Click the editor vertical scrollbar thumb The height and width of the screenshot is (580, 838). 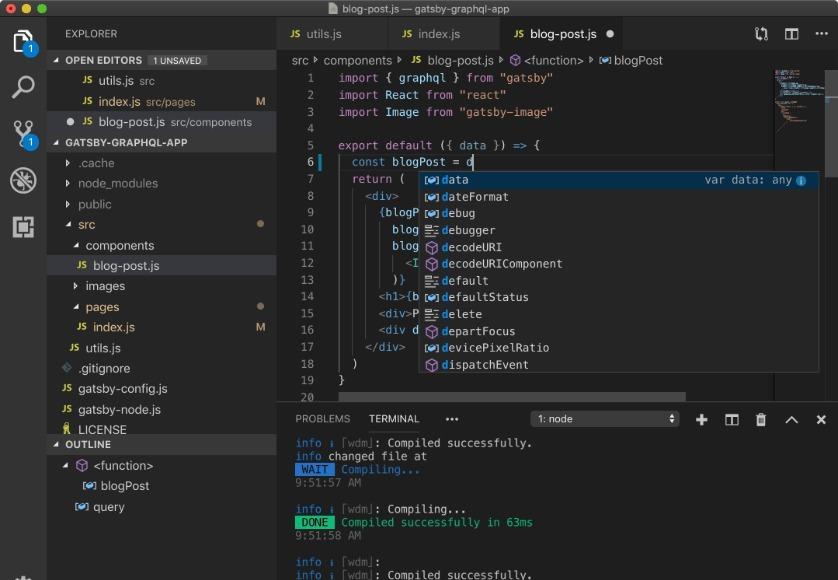(832, 123)
